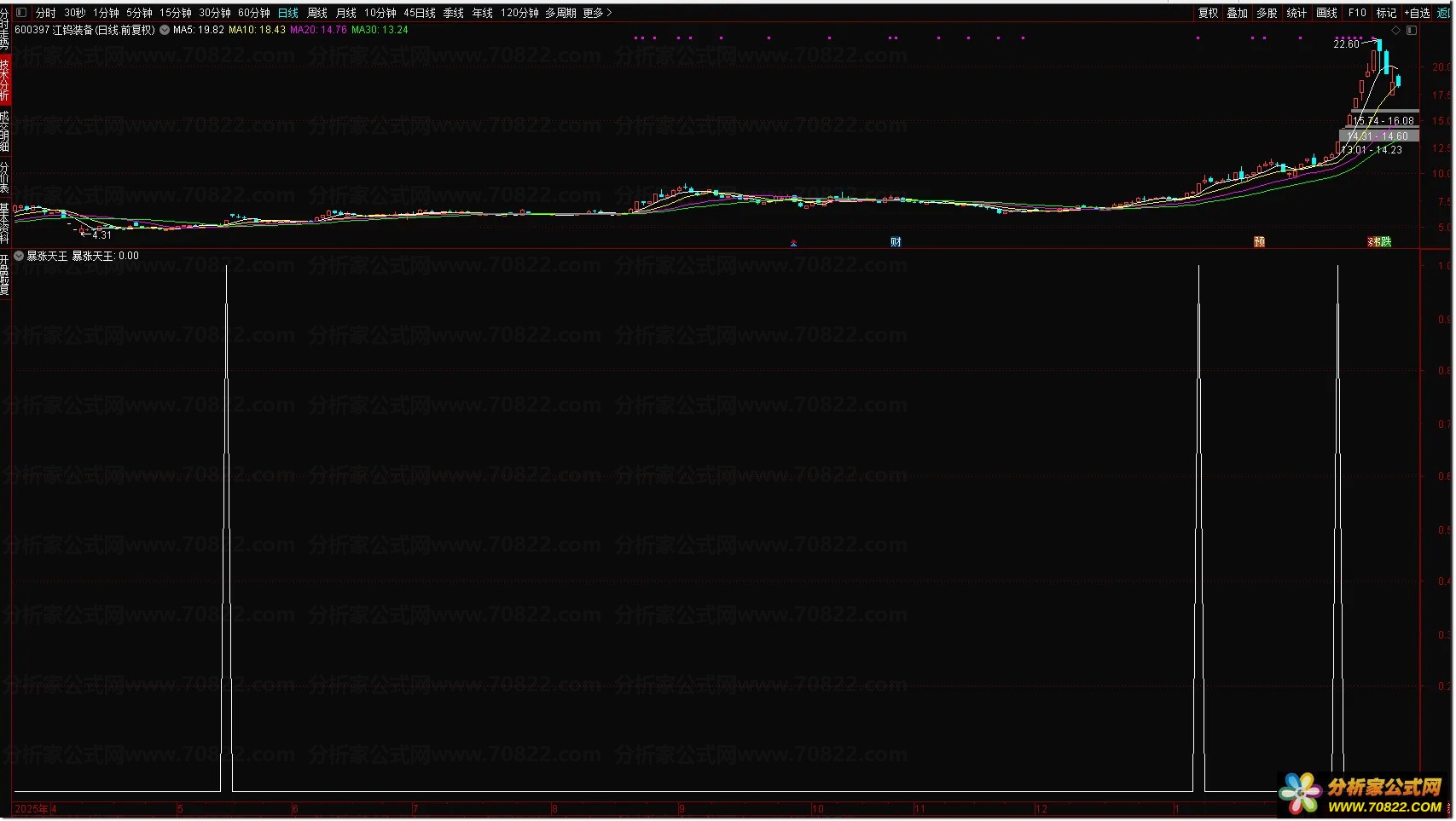1456x821 pixels.
Task: Toggle the panel layout icon before 分时
Action: point(21,13)
